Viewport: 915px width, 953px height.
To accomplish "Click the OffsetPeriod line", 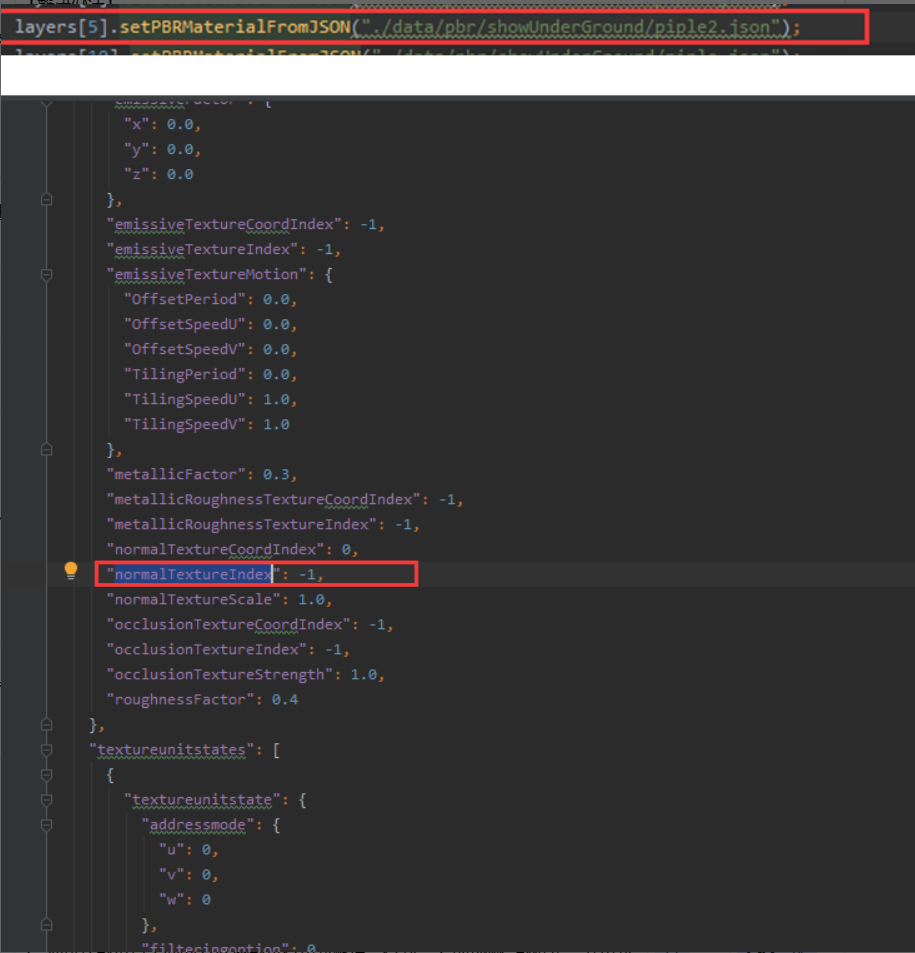I will (210, 299).
